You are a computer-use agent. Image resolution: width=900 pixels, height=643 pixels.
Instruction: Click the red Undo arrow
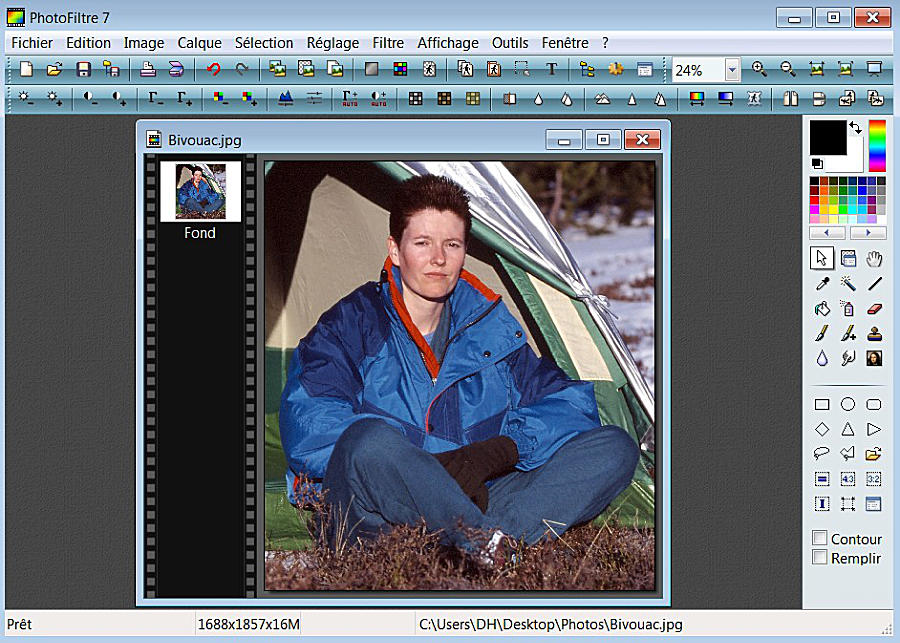click(214, 69)
